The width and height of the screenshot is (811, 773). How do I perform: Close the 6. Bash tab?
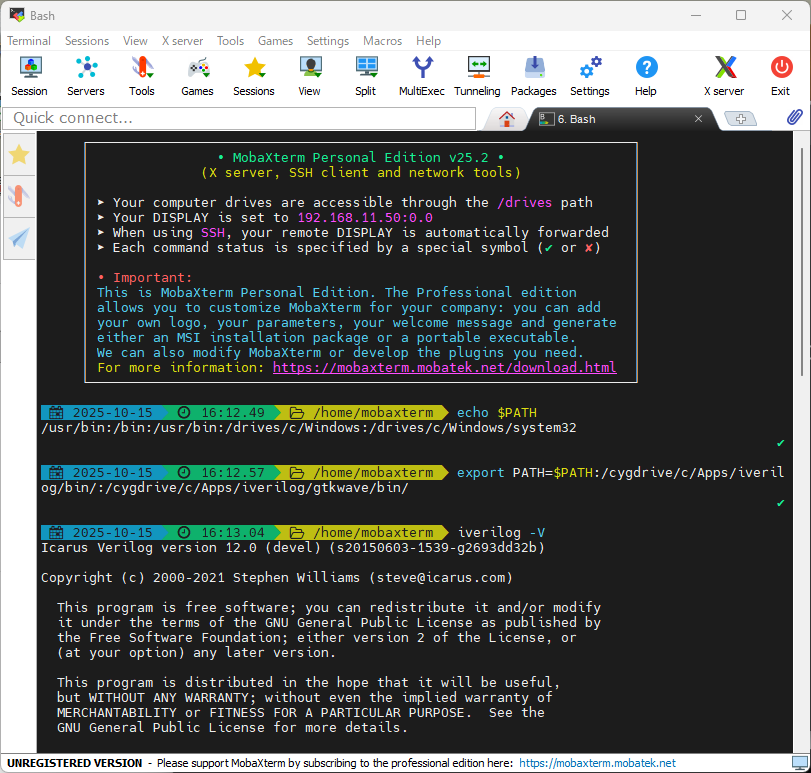[699, 118]
